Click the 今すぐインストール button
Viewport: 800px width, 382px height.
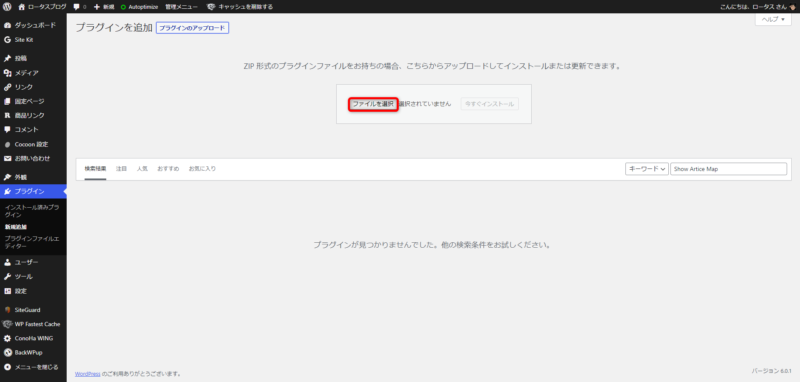(x=489, y=104)
